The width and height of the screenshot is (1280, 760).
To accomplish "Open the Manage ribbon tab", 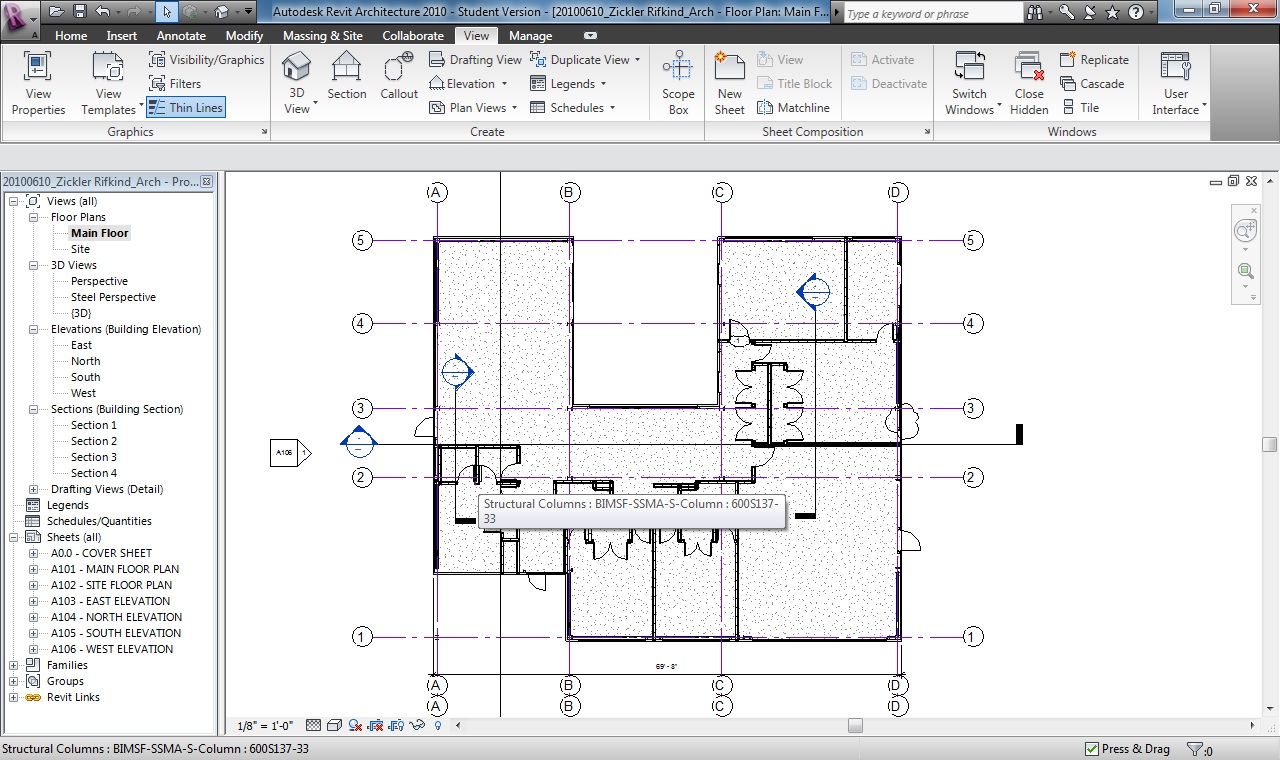I will point(530,36).
